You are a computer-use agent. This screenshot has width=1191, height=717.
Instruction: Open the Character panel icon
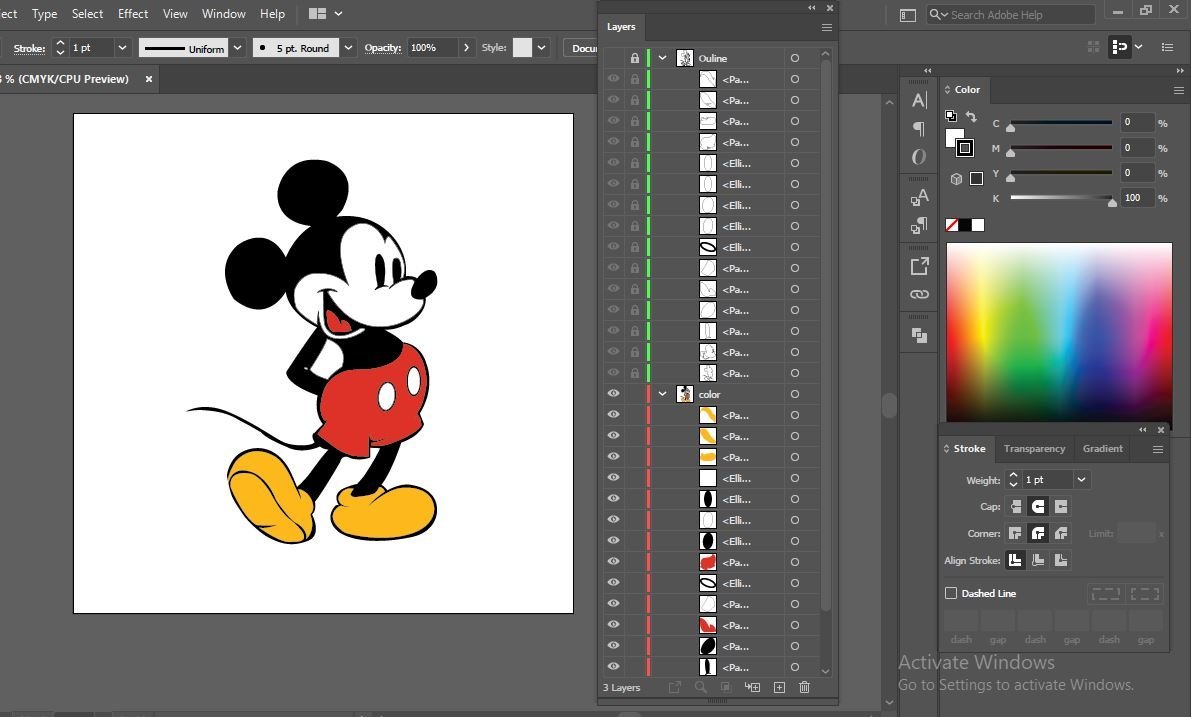tap(919, 100)
